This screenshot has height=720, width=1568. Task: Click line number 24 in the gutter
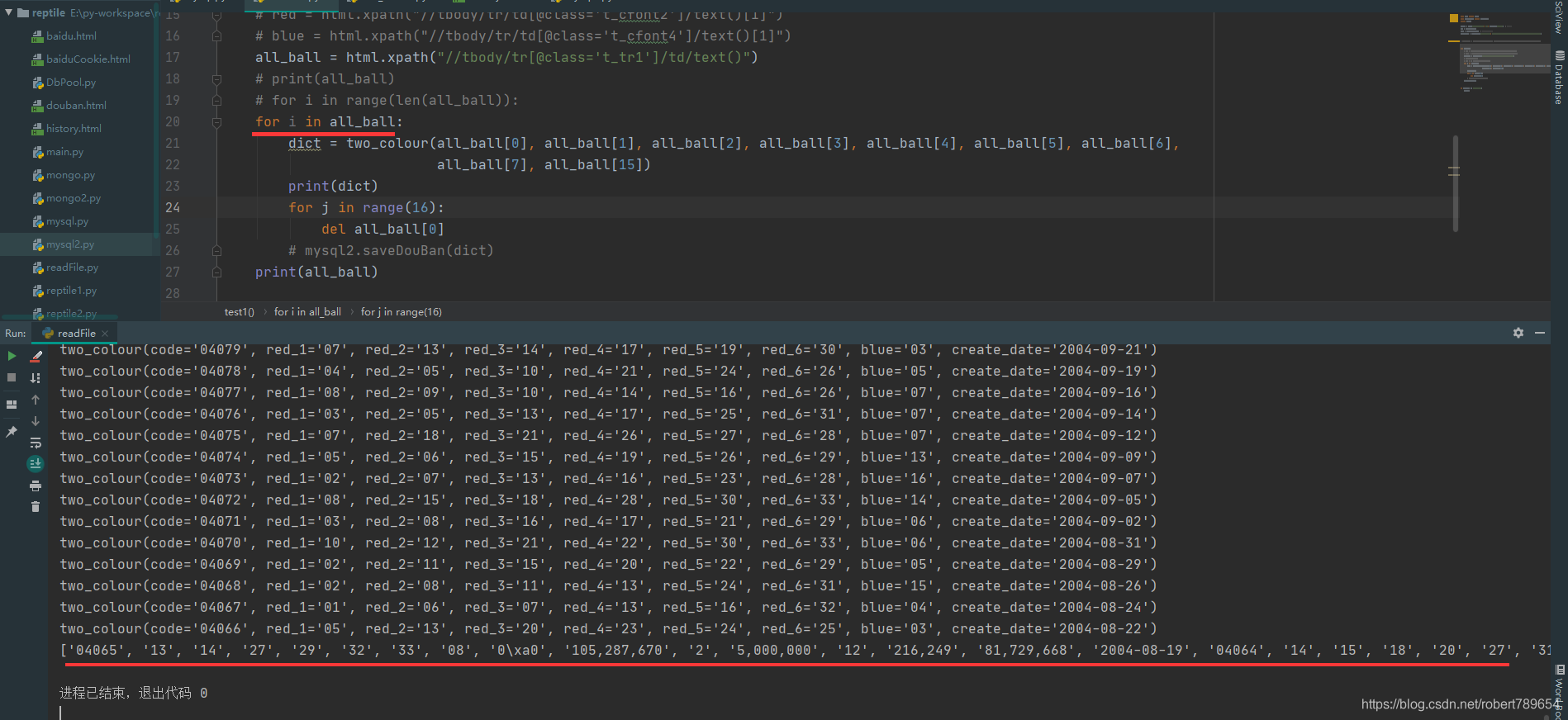173,208
